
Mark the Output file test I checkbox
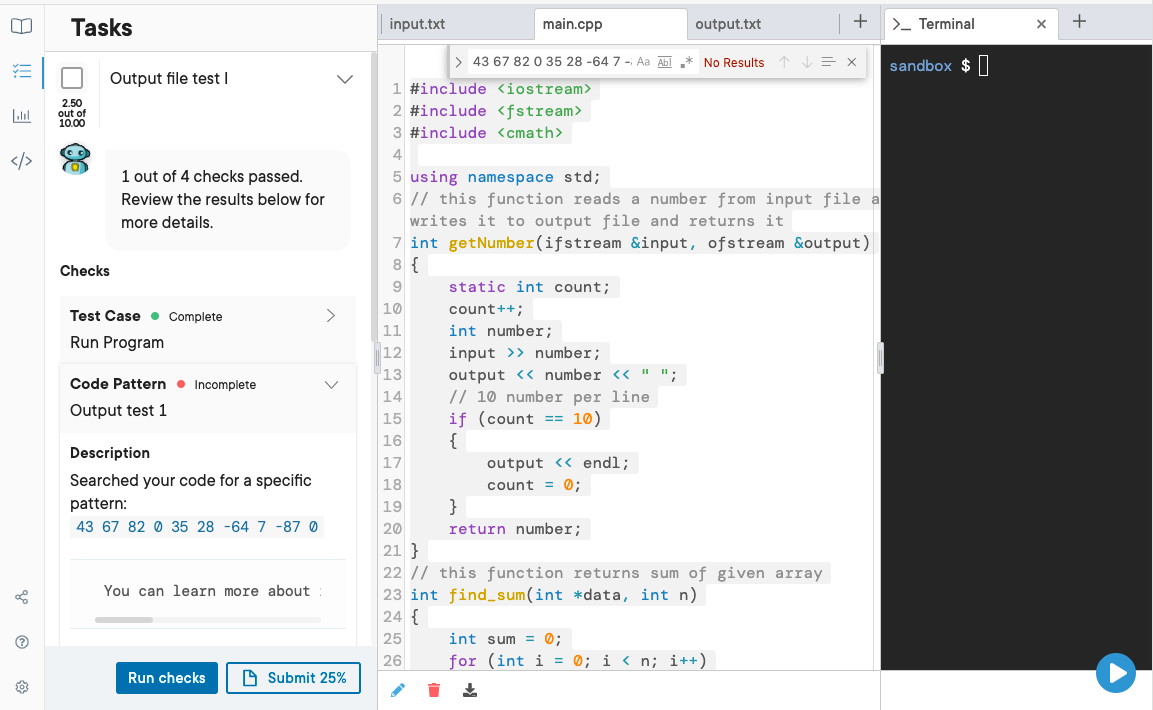(71, 78)
